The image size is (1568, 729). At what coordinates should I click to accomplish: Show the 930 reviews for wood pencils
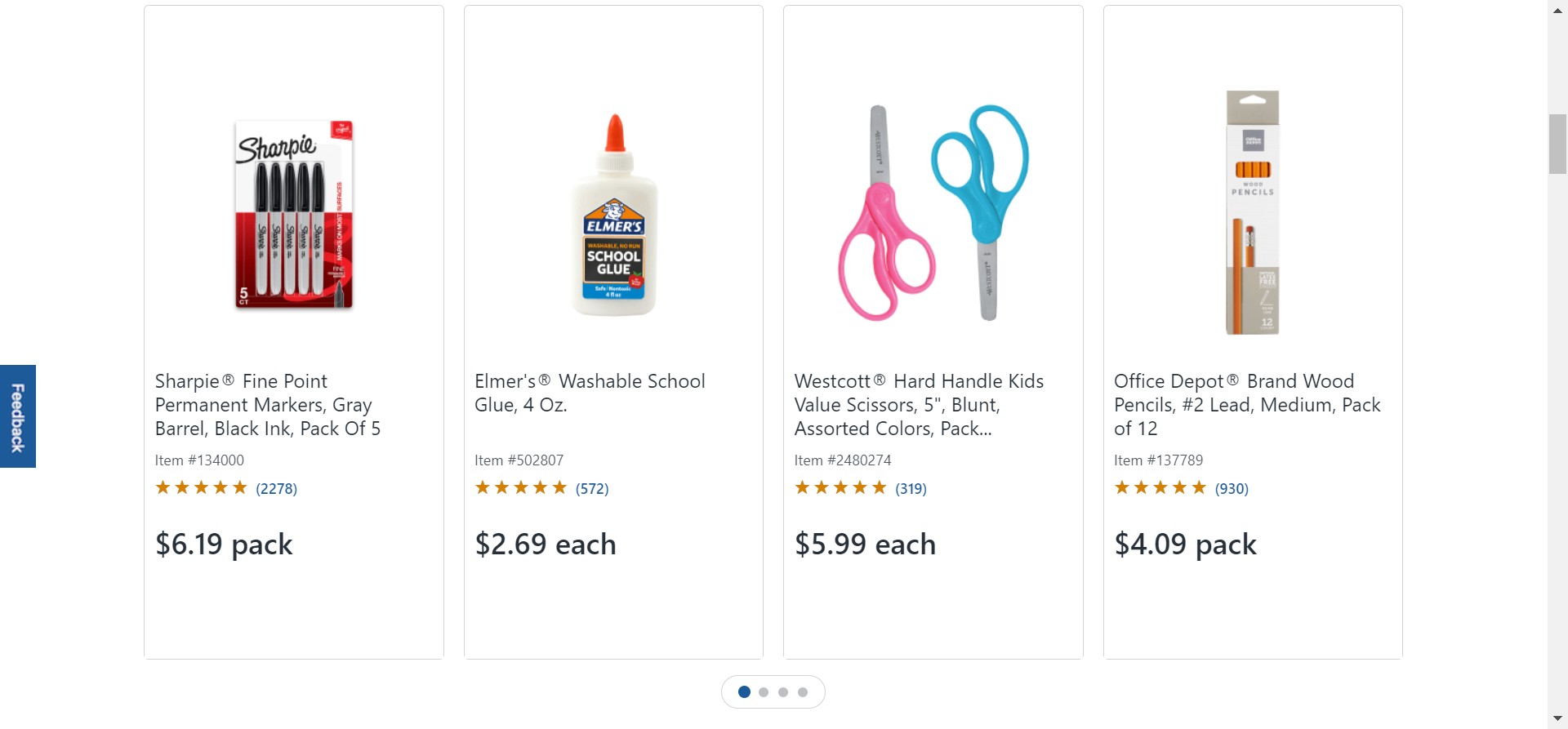point(1232,489)
